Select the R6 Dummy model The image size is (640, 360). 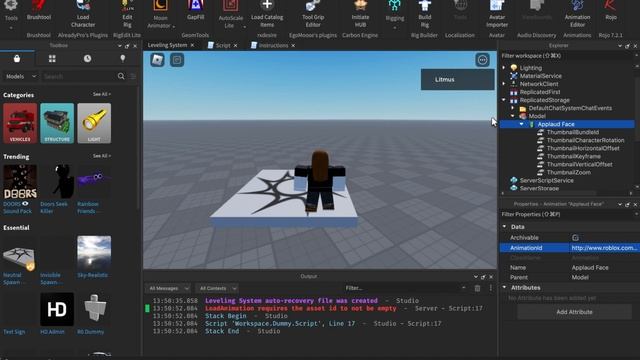pyautogui.click(x=94, y=309)
